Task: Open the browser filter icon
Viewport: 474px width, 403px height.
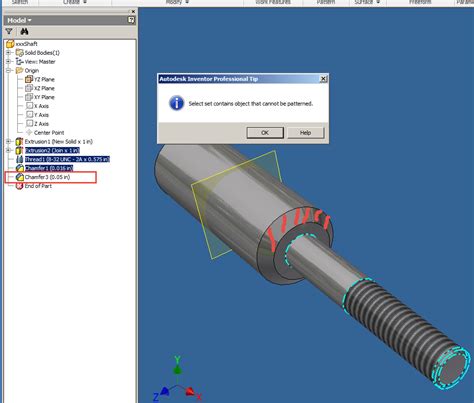Action: (9, 32)
